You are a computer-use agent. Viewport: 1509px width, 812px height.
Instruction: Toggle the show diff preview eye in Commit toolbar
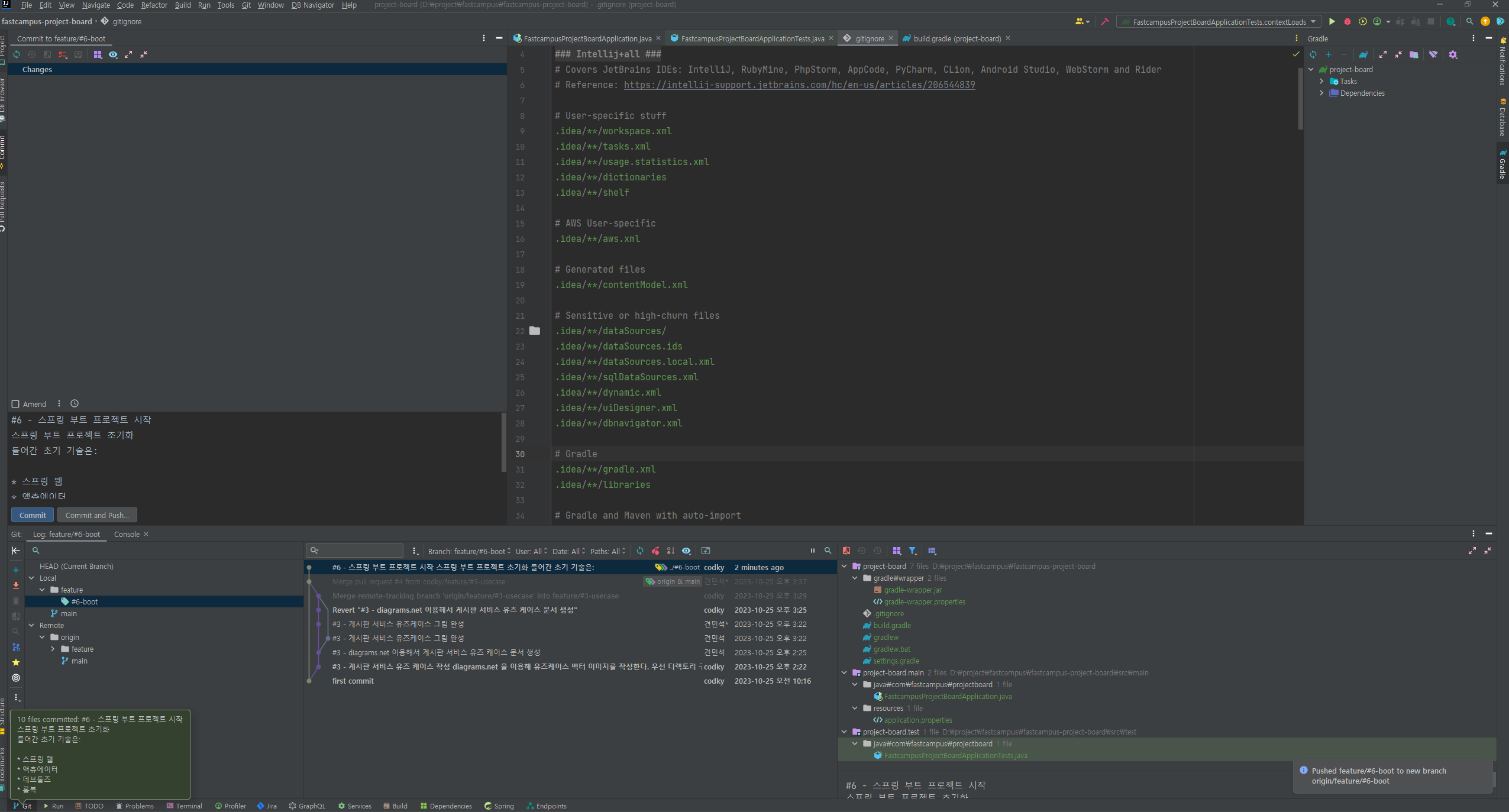(x=113, y=54)
